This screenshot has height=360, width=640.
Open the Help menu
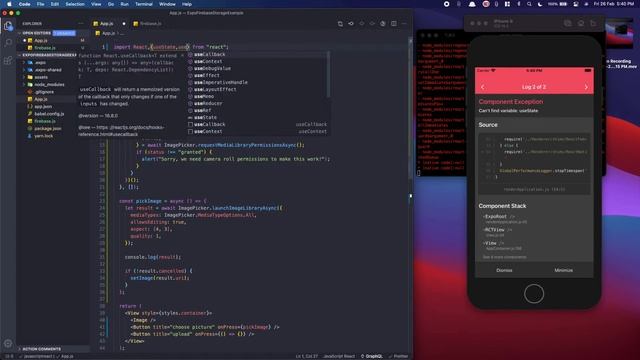pyautogui.click(x=187, y=4)
